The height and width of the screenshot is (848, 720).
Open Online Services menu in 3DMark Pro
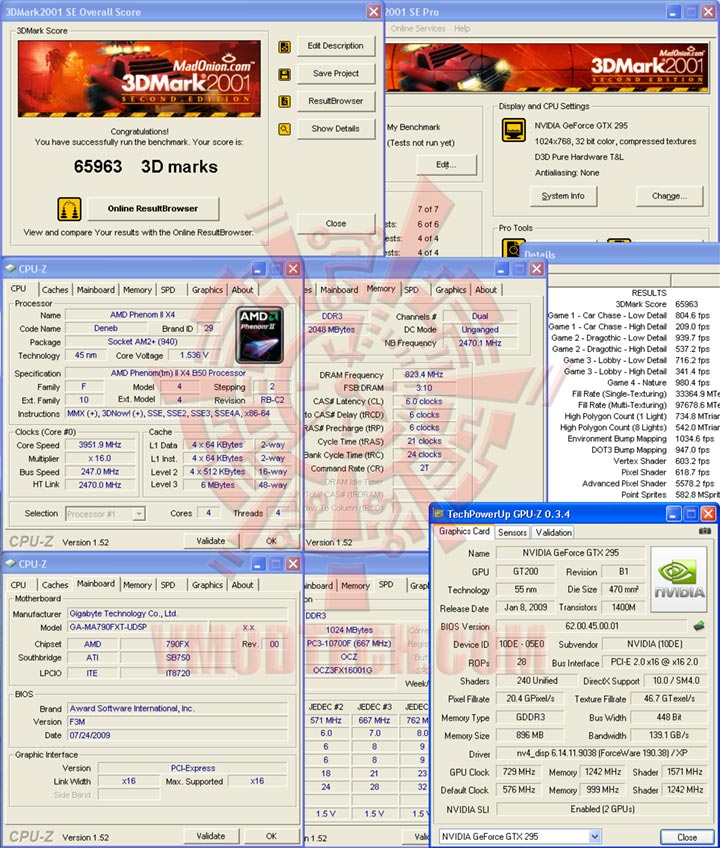point(418,29)
